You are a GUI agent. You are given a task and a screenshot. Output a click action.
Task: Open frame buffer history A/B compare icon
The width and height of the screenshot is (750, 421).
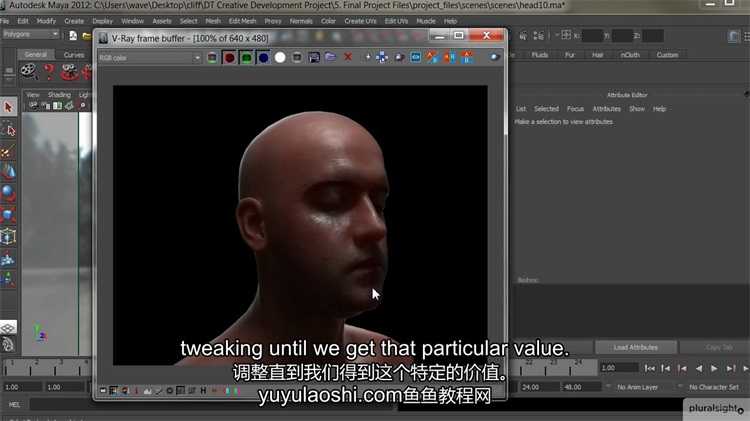pos(432,58)
